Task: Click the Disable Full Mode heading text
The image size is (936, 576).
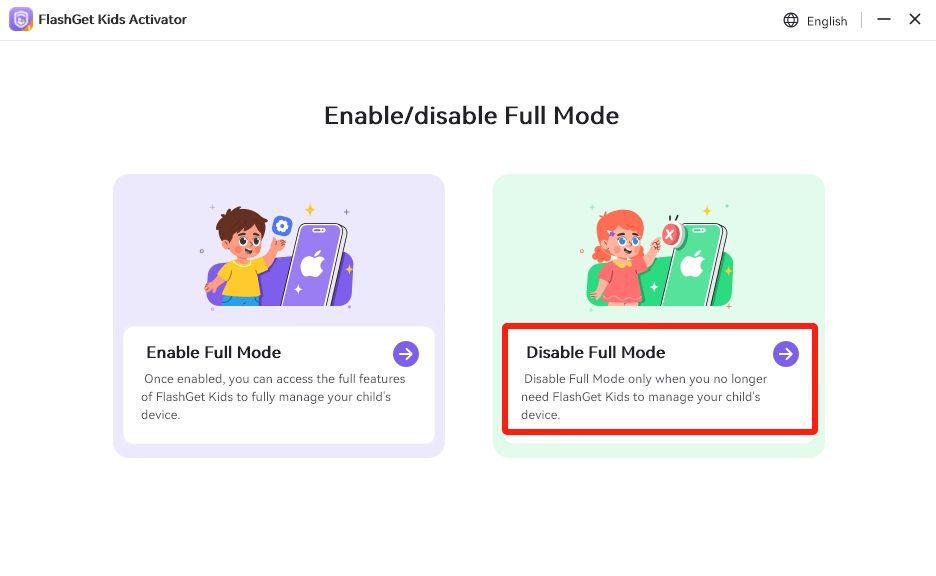Action: coord(595,352)
